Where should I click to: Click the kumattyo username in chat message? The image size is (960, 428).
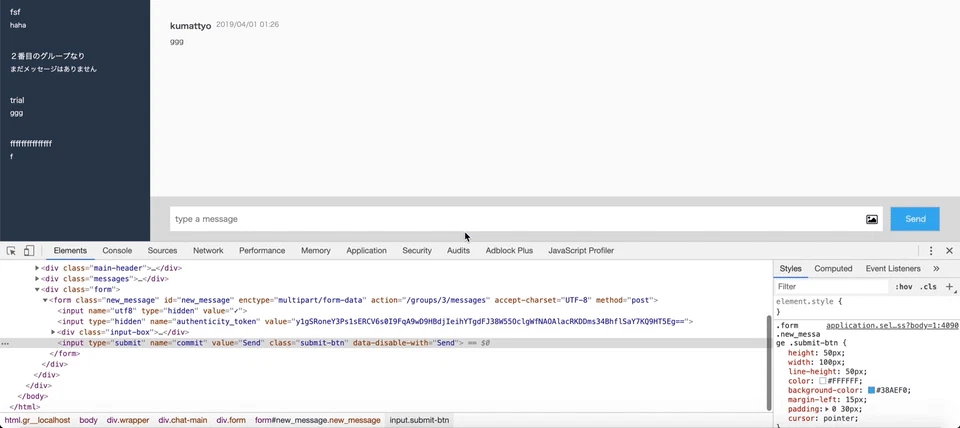coord(190,26)
